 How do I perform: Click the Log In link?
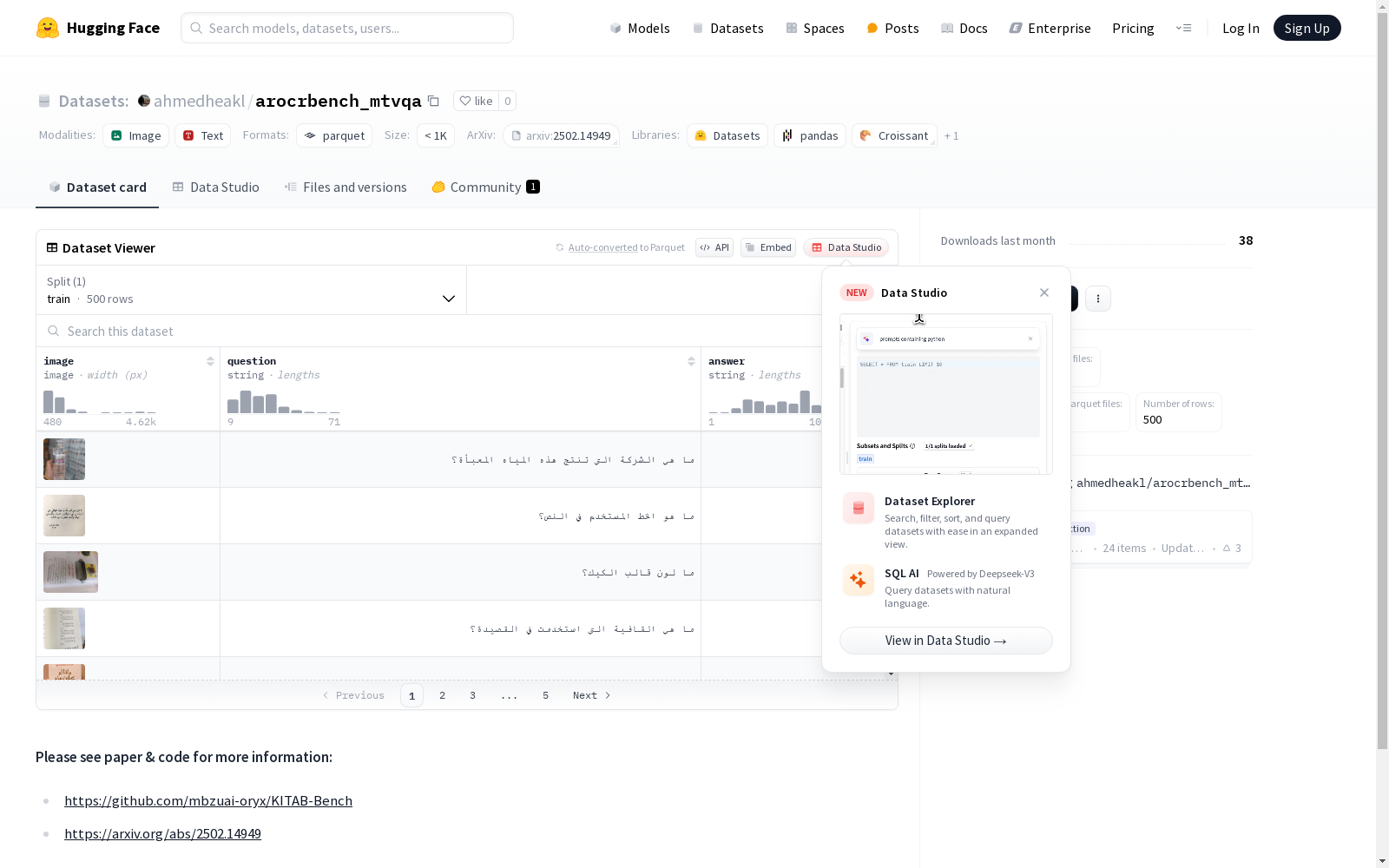1241,28
